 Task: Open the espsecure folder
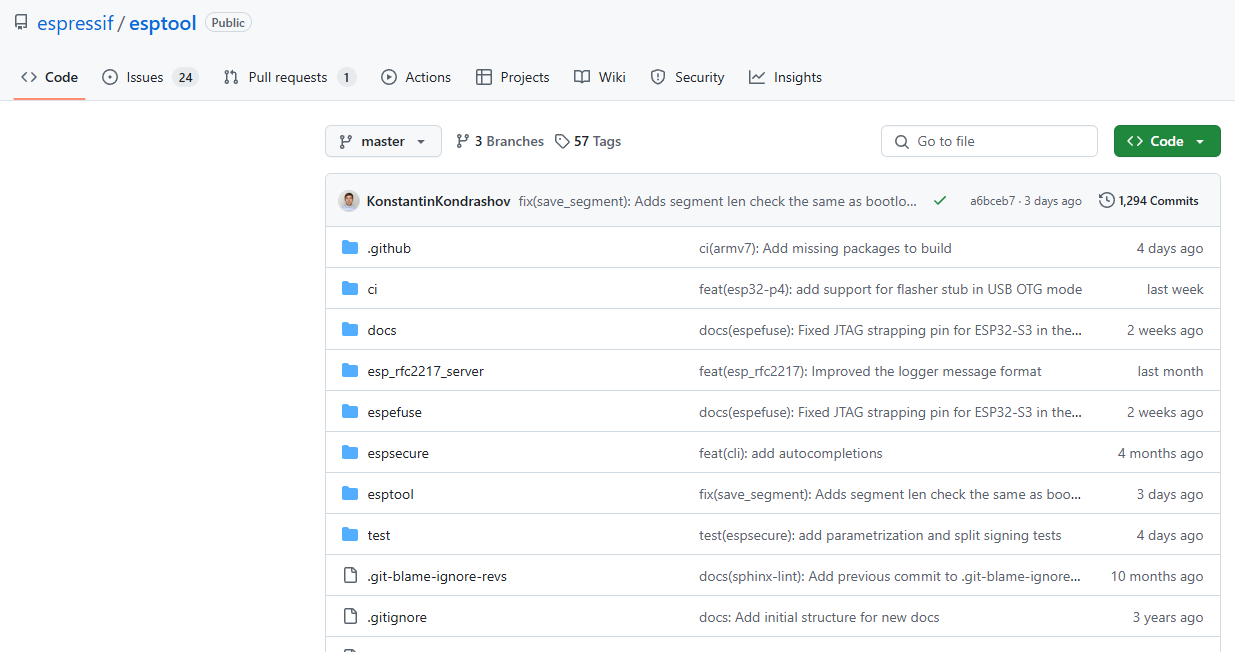tap(398, 453)
